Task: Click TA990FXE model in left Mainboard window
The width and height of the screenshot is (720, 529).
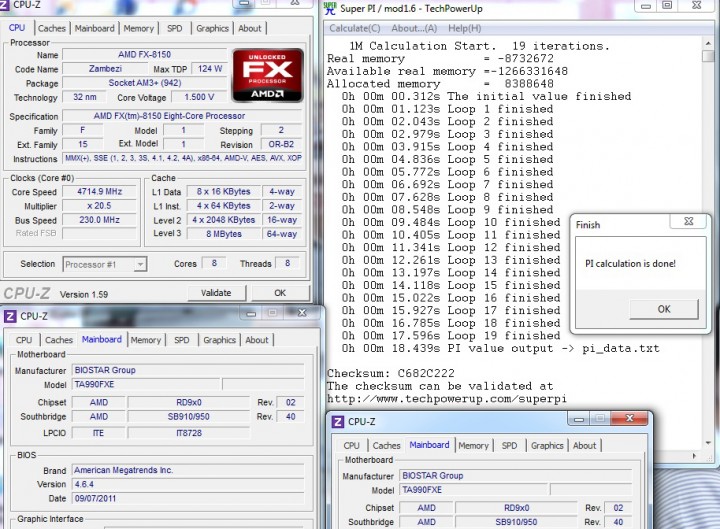Action: (x=146, y=384)
